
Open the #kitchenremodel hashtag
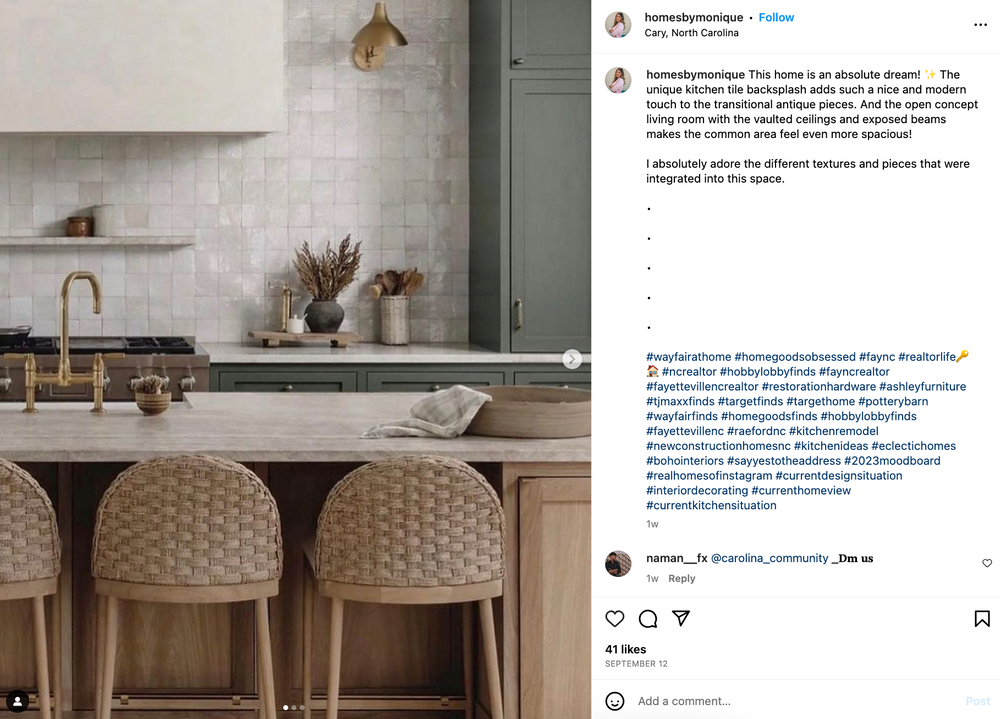click(834, 431)
